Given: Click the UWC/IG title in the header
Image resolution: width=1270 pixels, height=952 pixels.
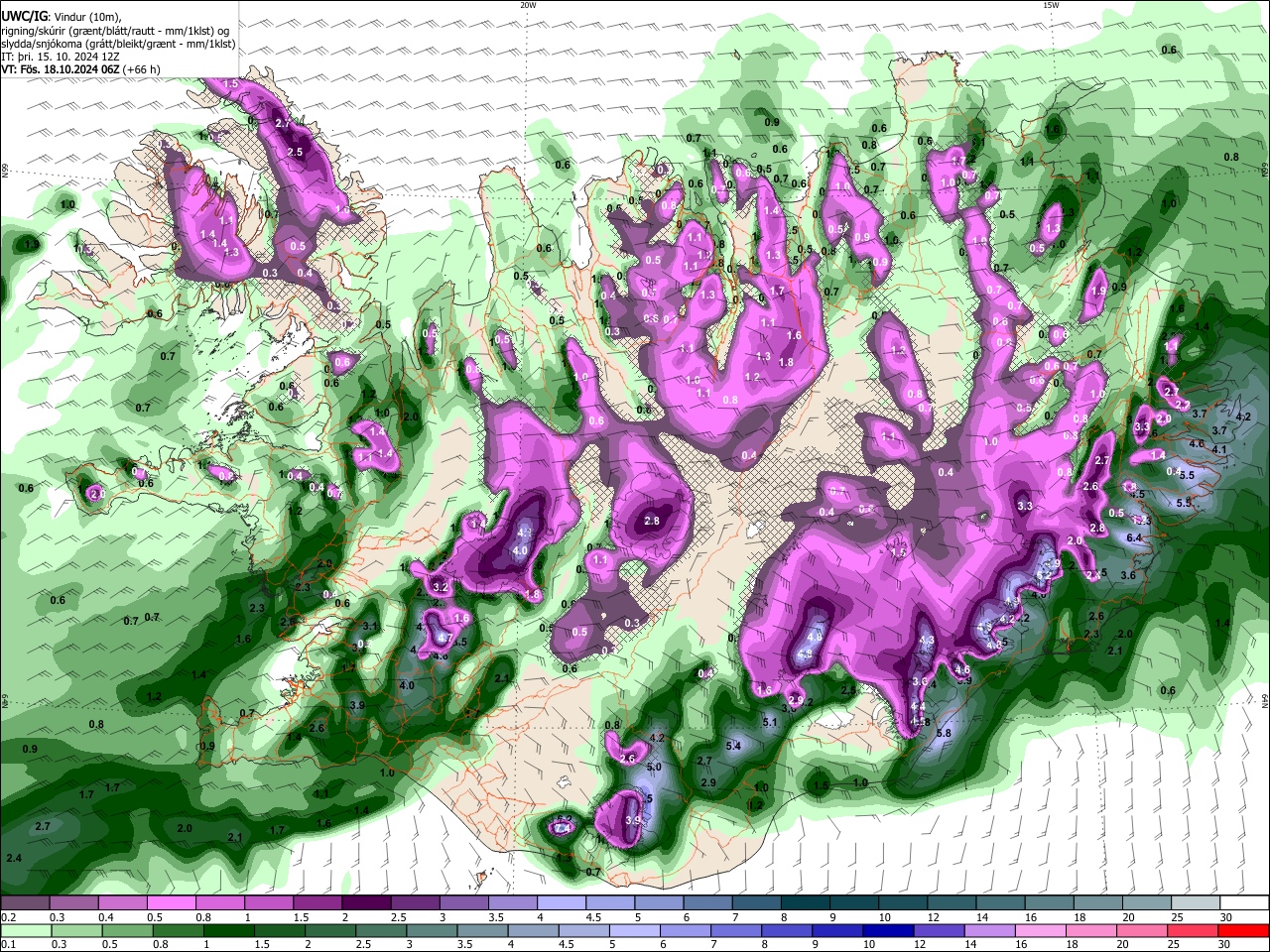Looking at the screenshot, I should [x=24, y=17].
